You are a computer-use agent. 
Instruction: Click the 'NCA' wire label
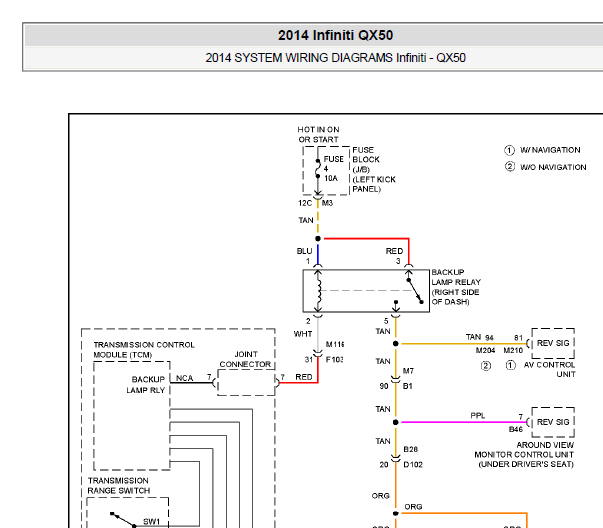(184, 378)
